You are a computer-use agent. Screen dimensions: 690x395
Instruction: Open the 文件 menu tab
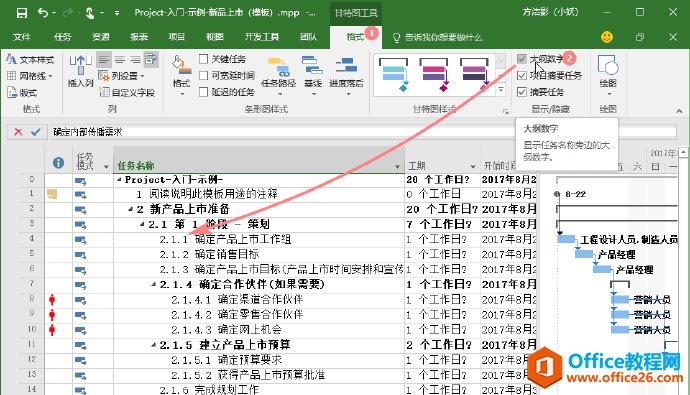tap(21, 37)
